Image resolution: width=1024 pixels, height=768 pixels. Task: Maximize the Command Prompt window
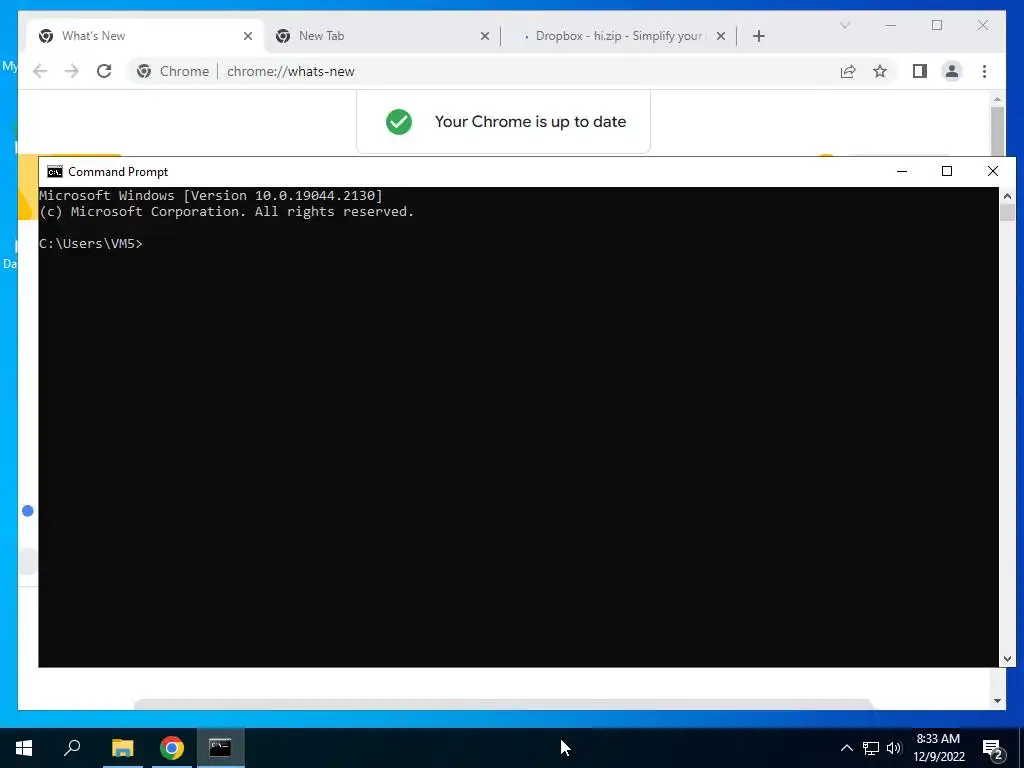pos(947,171)
